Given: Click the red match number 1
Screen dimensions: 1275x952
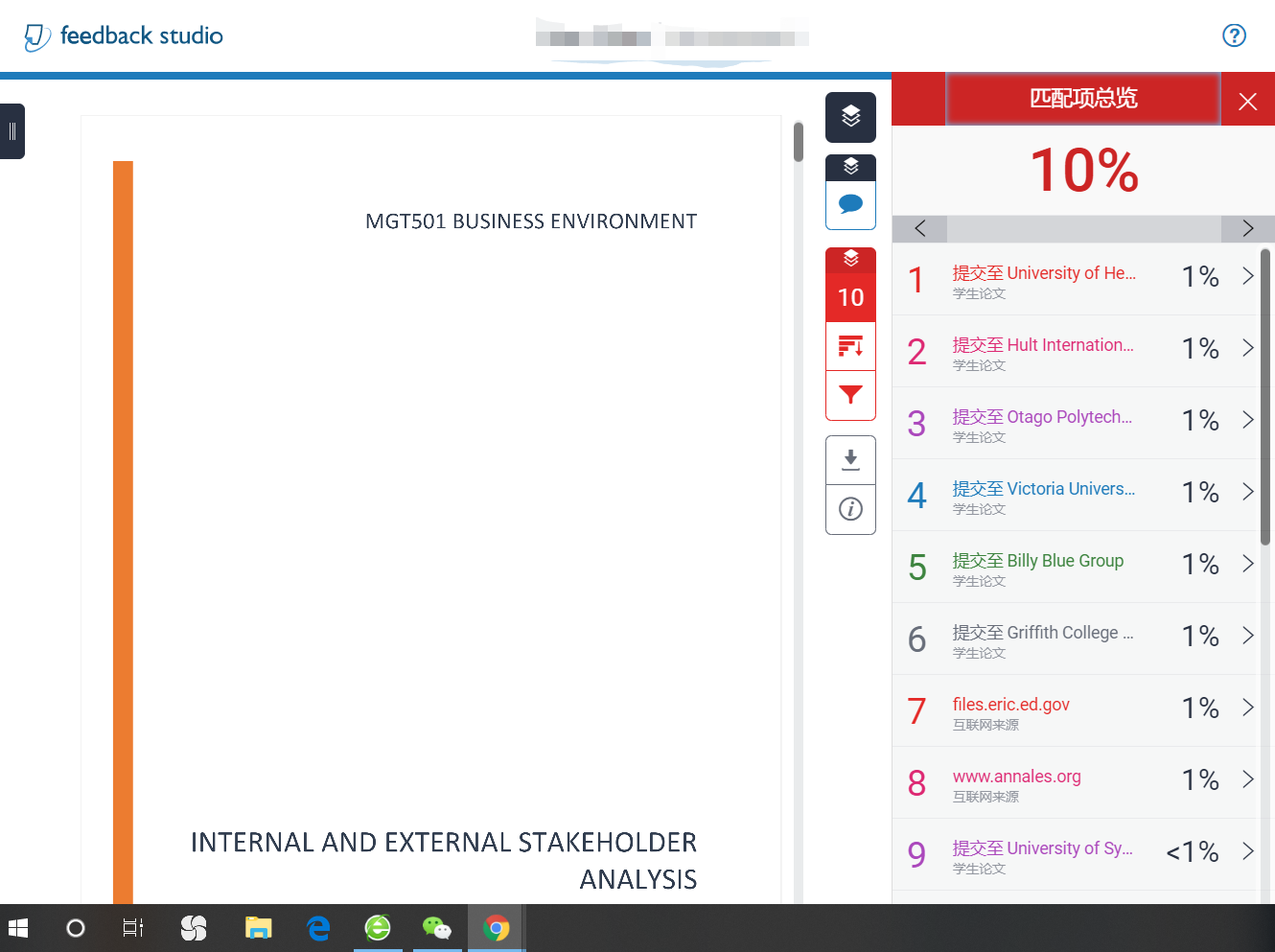Looking at the screenshot, I should (916, 280).
